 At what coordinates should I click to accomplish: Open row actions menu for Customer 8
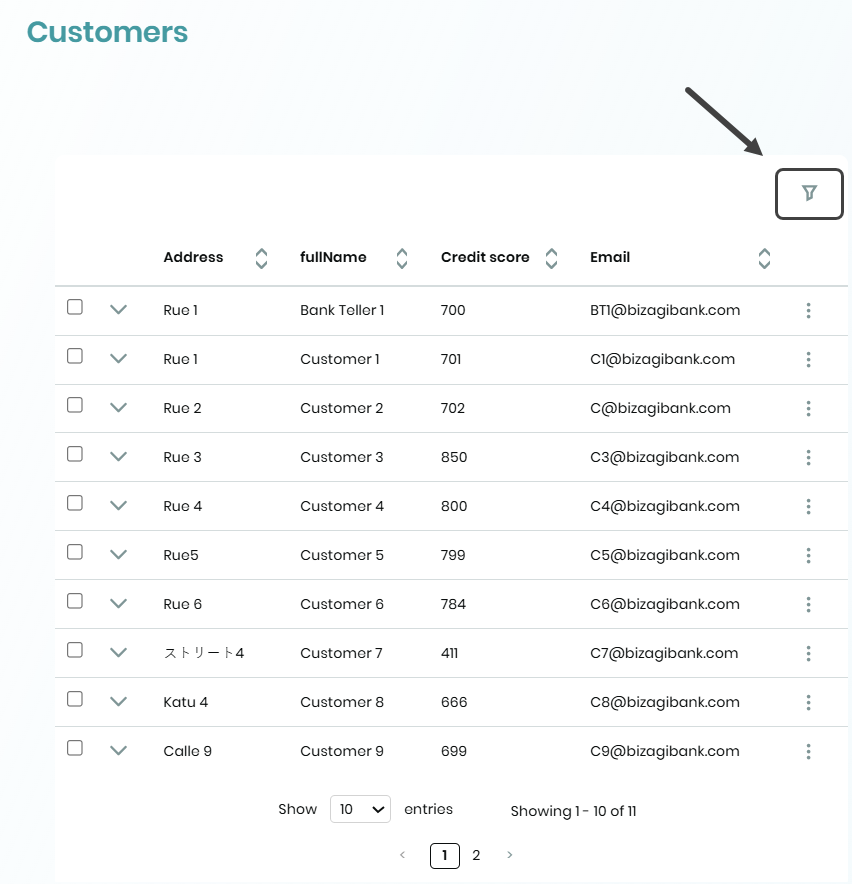click(808, 702)
